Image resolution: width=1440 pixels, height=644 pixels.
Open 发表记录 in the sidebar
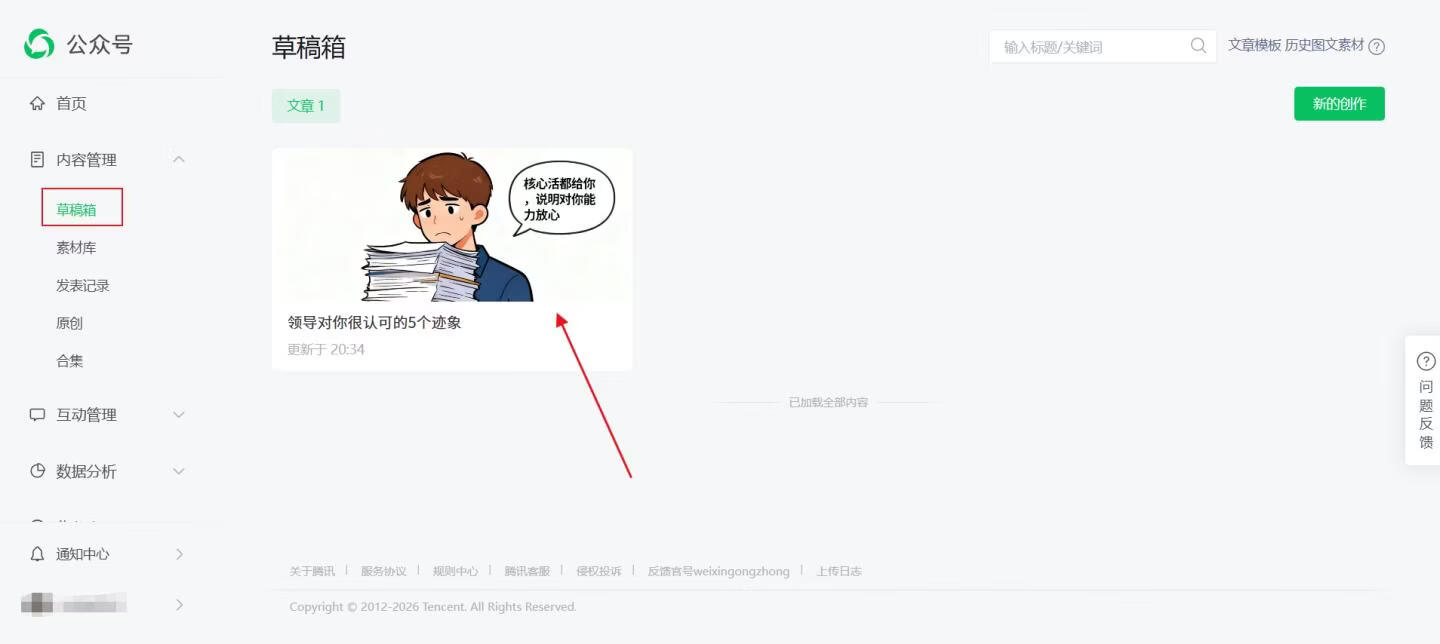pyautogui.click(x=83, y=285)
